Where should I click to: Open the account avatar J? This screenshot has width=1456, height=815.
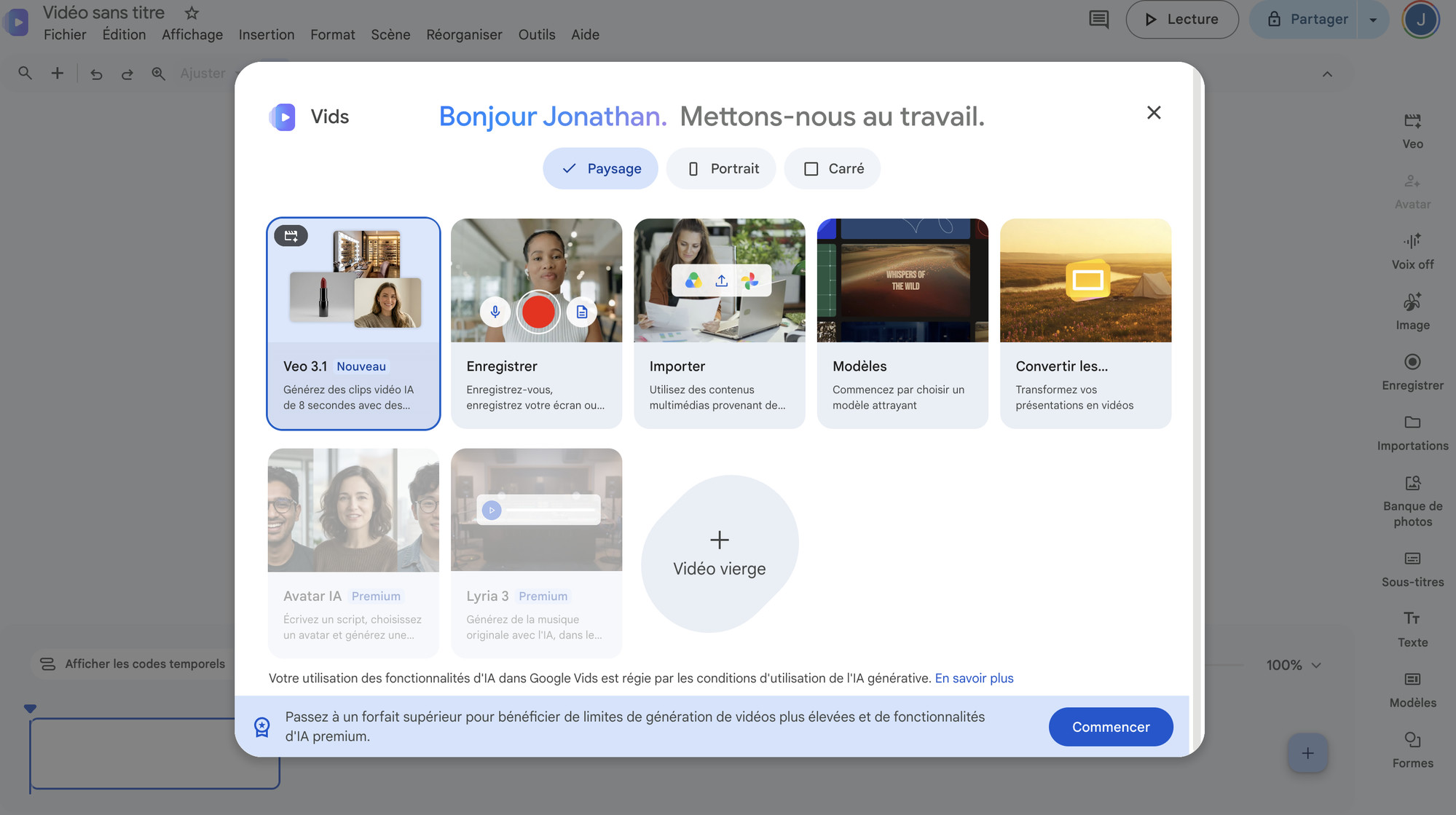(1420, 20)
